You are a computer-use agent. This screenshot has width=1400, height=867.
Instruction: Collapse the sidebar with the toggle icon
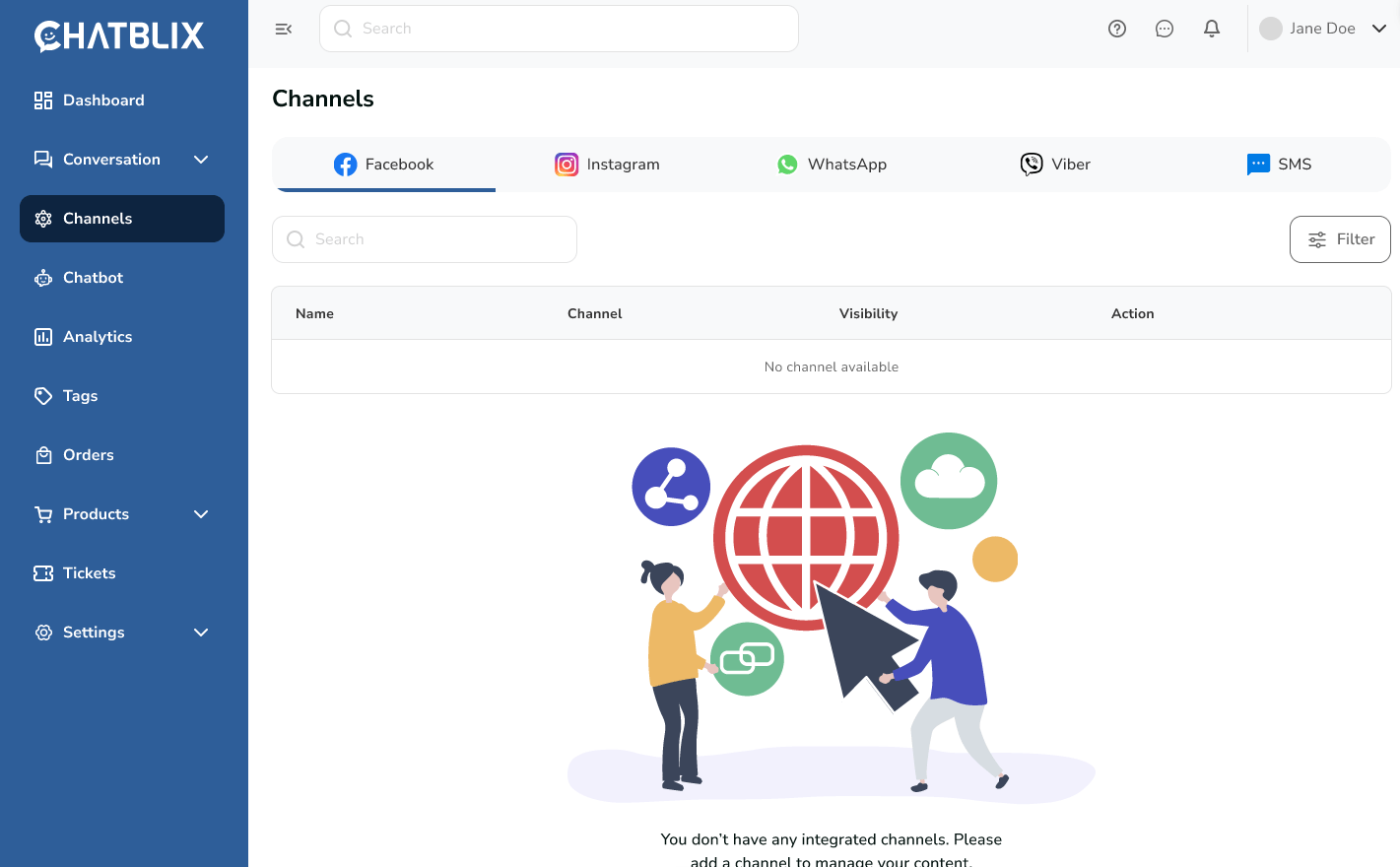click(x=283, y=29)
